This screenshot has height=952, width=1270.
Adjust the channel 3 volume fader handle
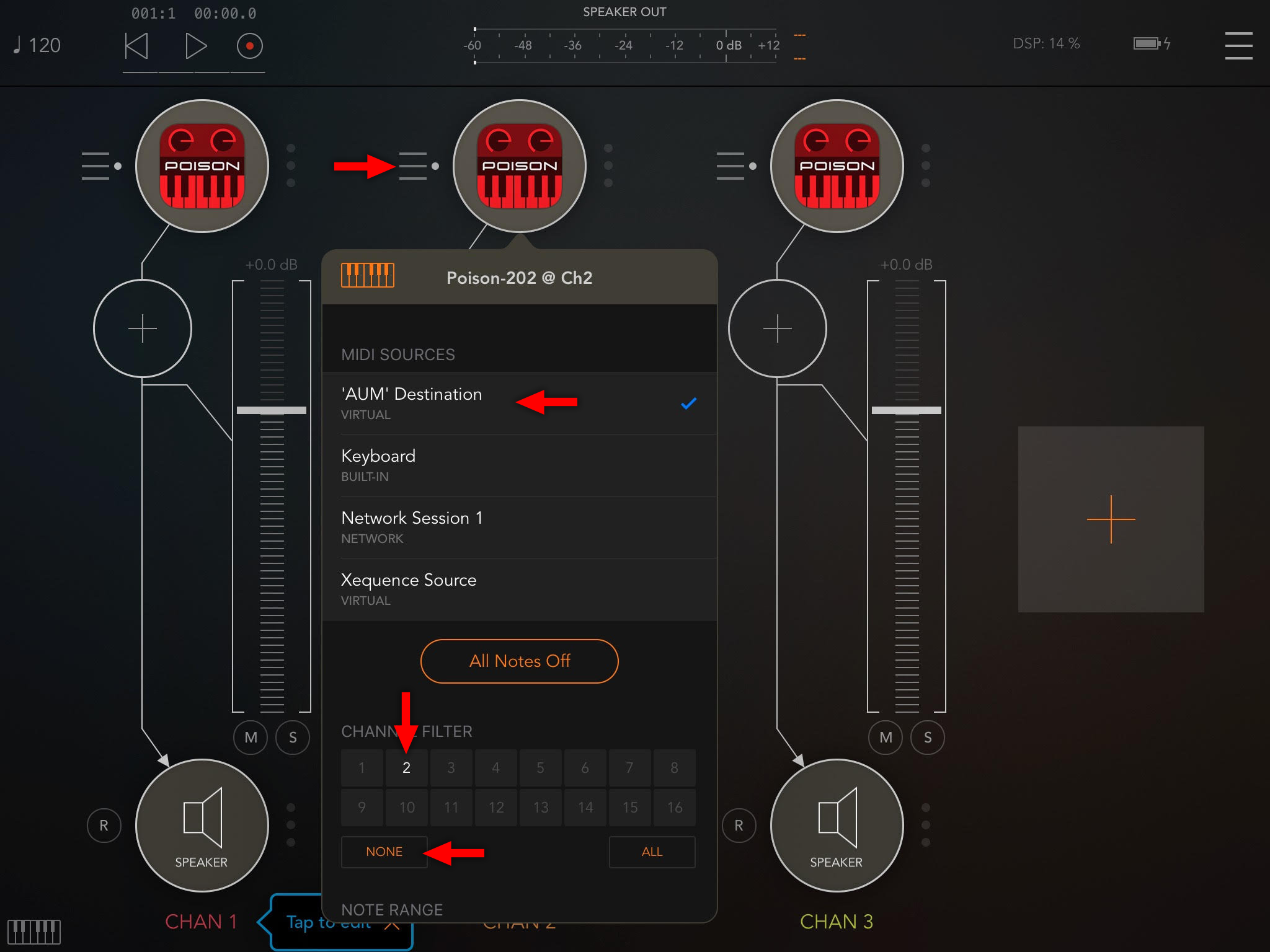tap(907, 410)
